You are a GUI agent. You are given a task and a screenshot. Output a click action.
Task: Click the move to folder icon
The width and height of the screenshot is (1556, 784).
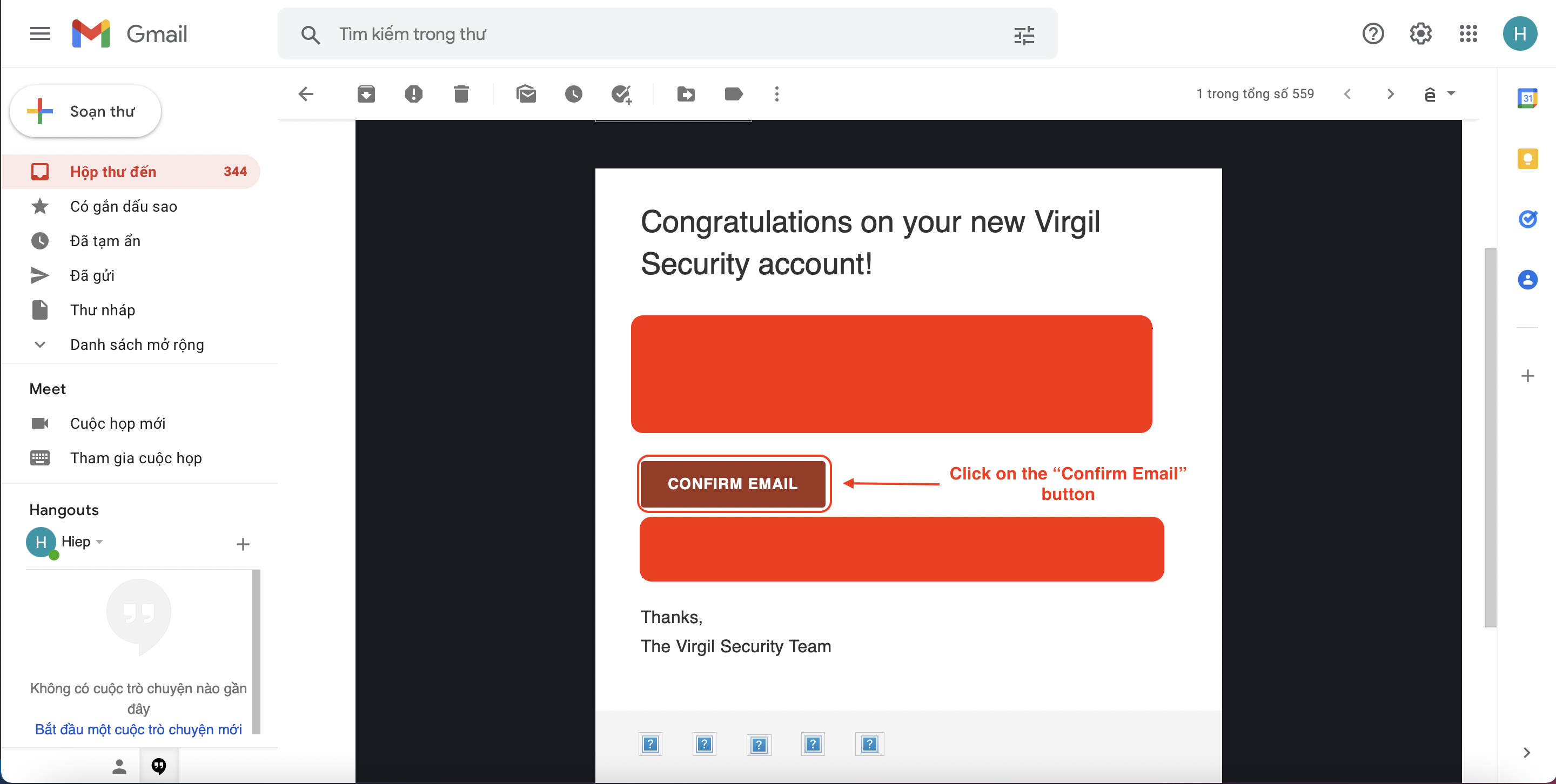click(x=685, y=94)
